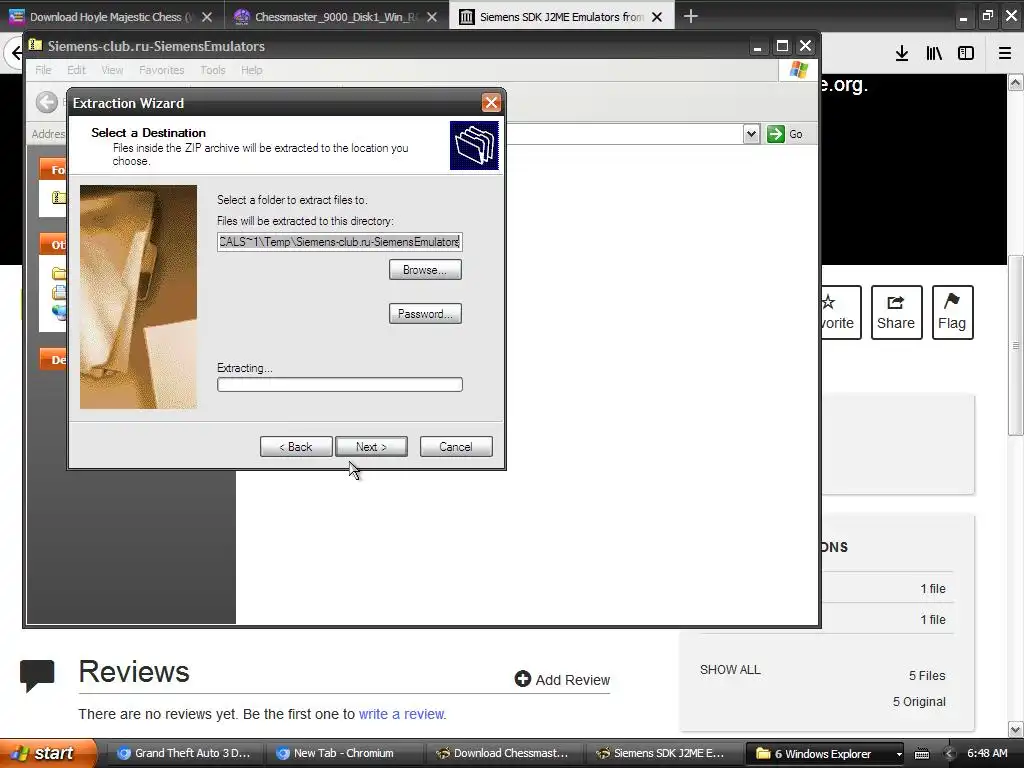Click the keyboard icon in system tray
Image resolution: width=1024 pixels, height=768 pixels.
(921, 754)
